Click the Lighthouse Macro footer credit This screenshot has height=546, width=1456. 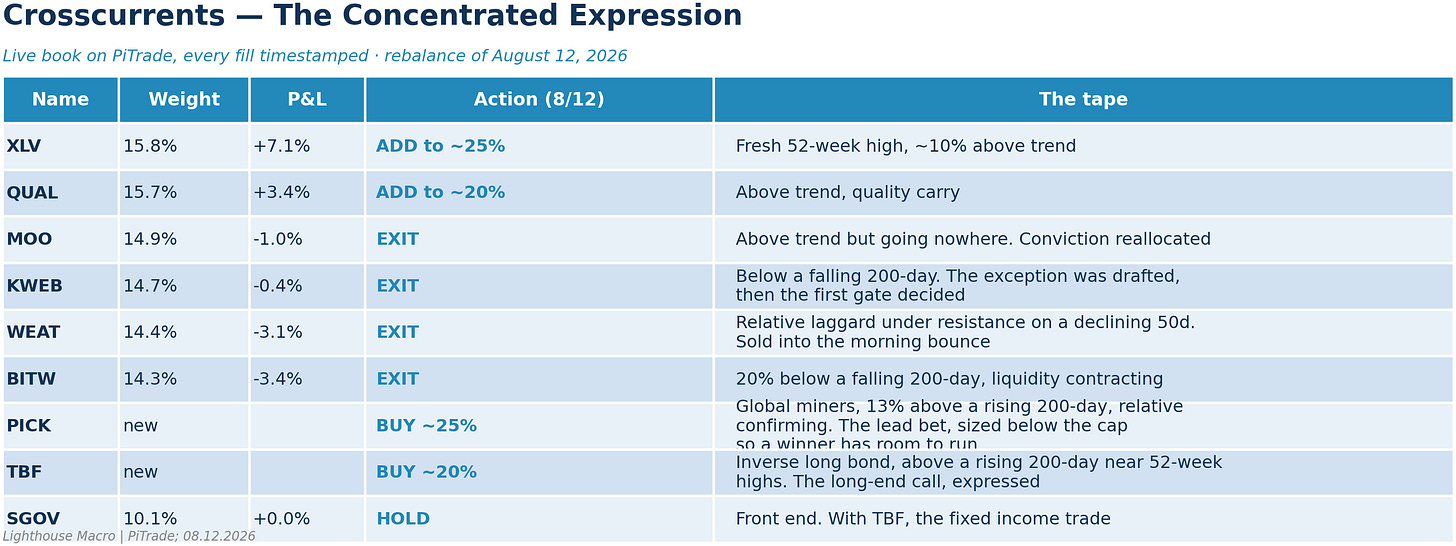[x=129, y=537]
